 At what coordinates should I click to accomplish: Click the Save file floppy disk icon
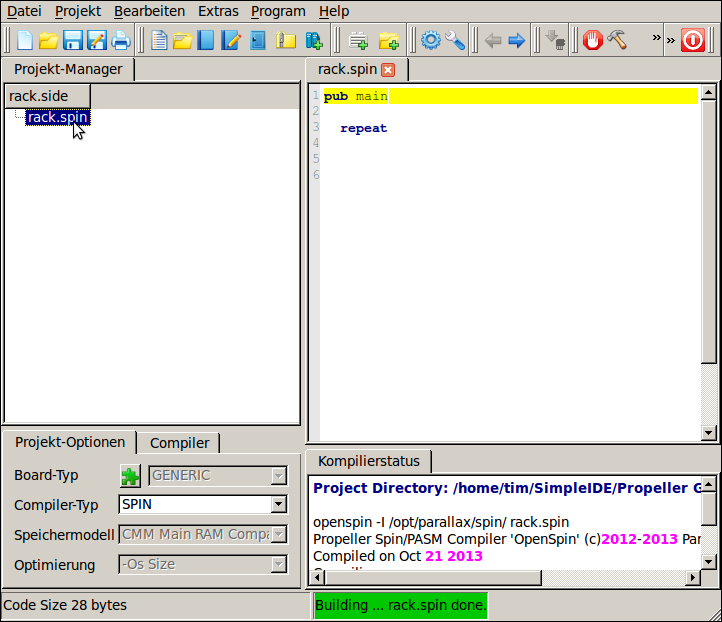tap(73, 41)
